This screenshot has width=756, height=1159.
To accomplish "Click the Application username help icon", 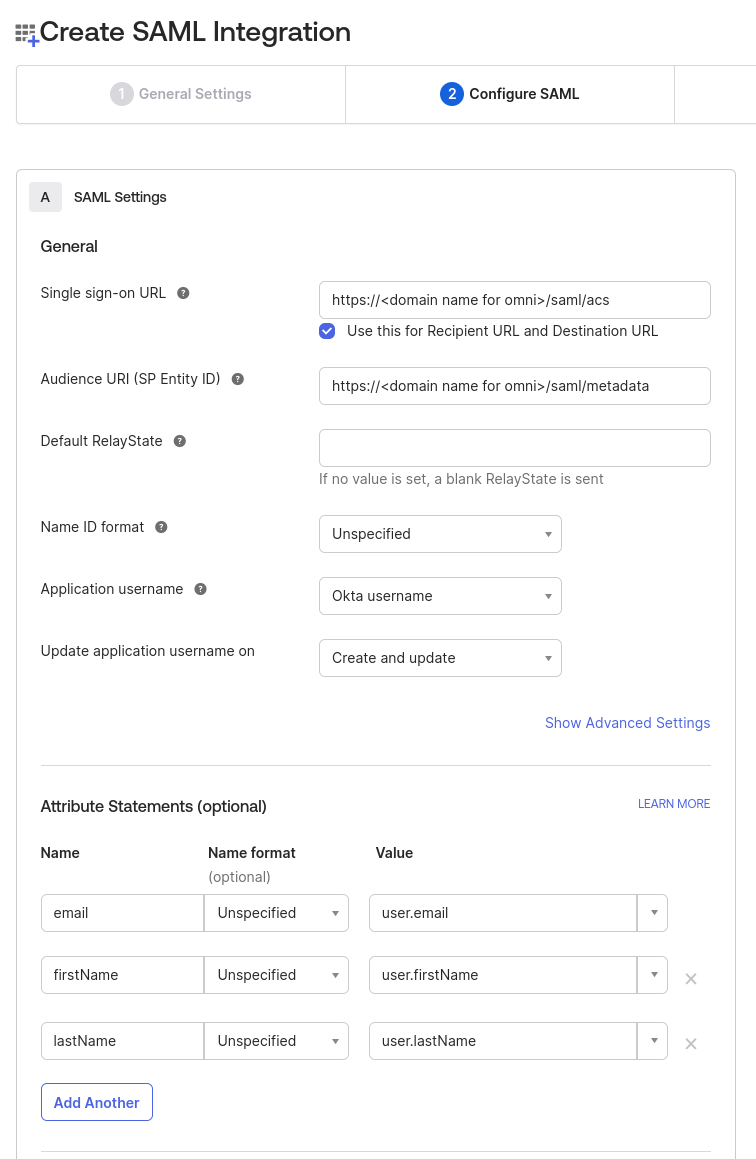I will [x=200, y=589].
